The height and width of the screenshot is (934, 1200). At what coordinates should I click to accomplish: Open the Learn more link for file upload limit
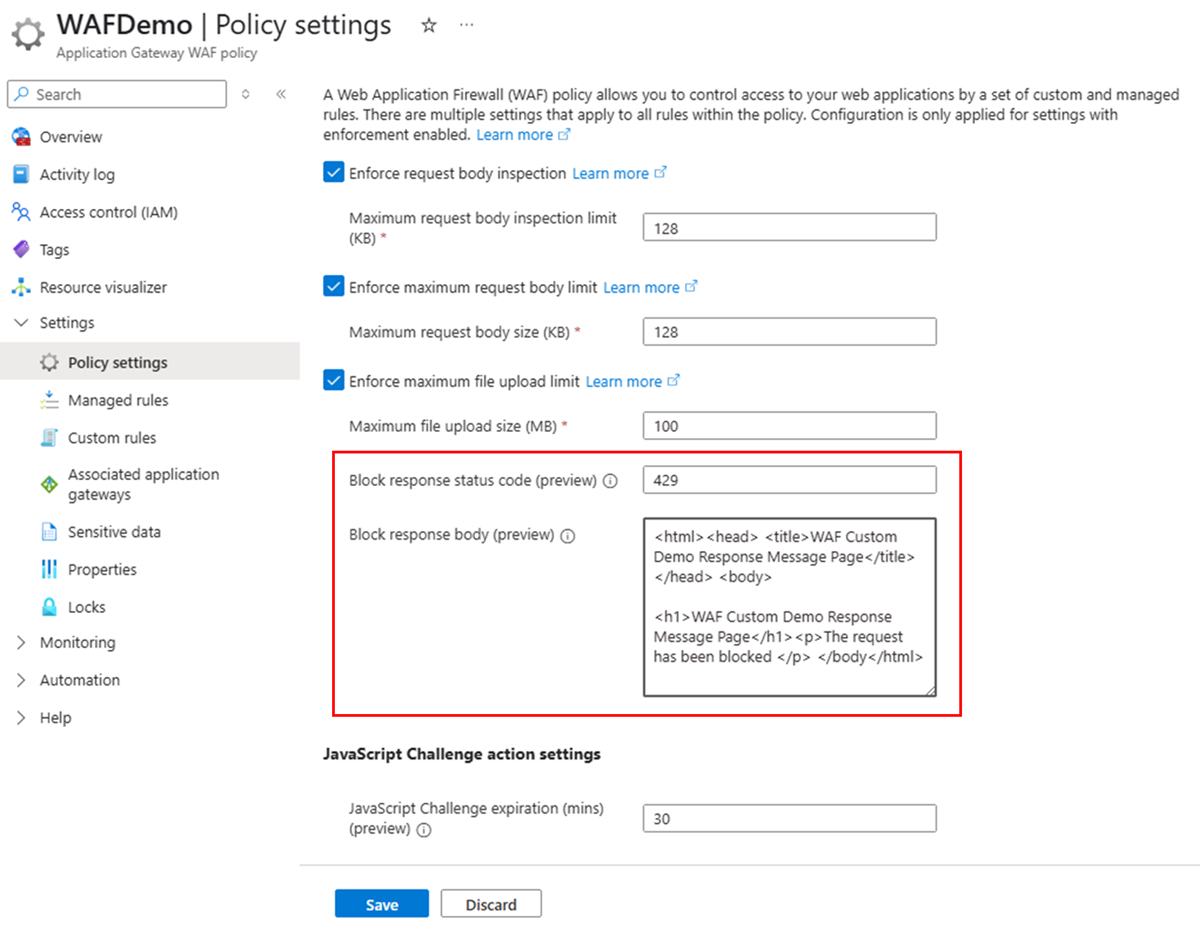coord(627,380)
